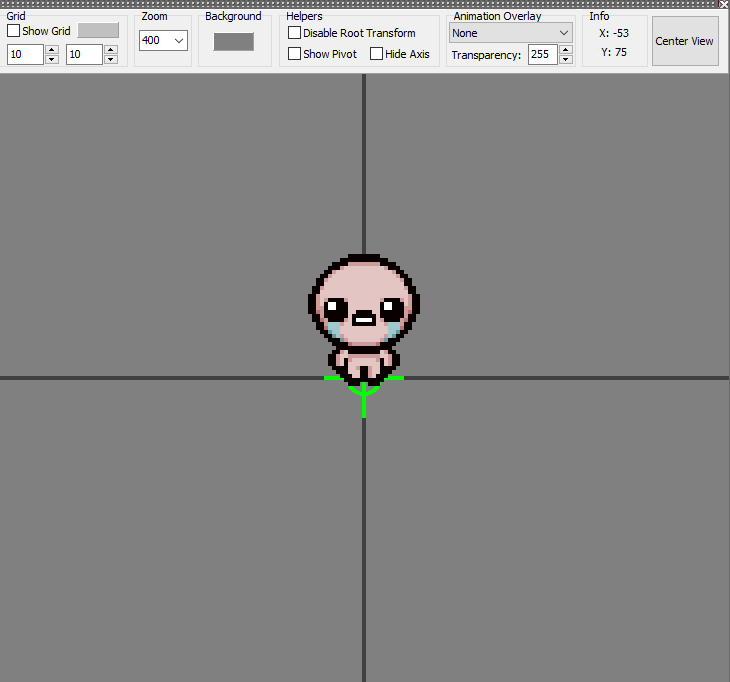Enable the Show Grid checkbox

[x=14, y=31]
